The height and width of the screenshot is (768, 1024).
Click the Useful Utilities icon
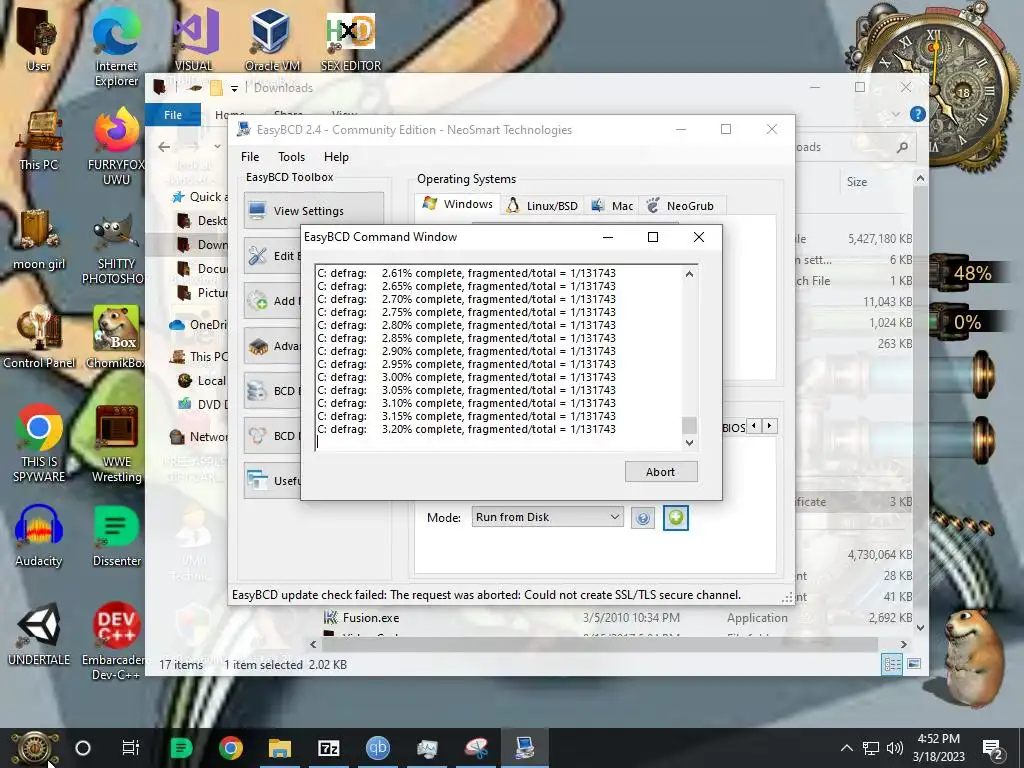coord(257,481)
